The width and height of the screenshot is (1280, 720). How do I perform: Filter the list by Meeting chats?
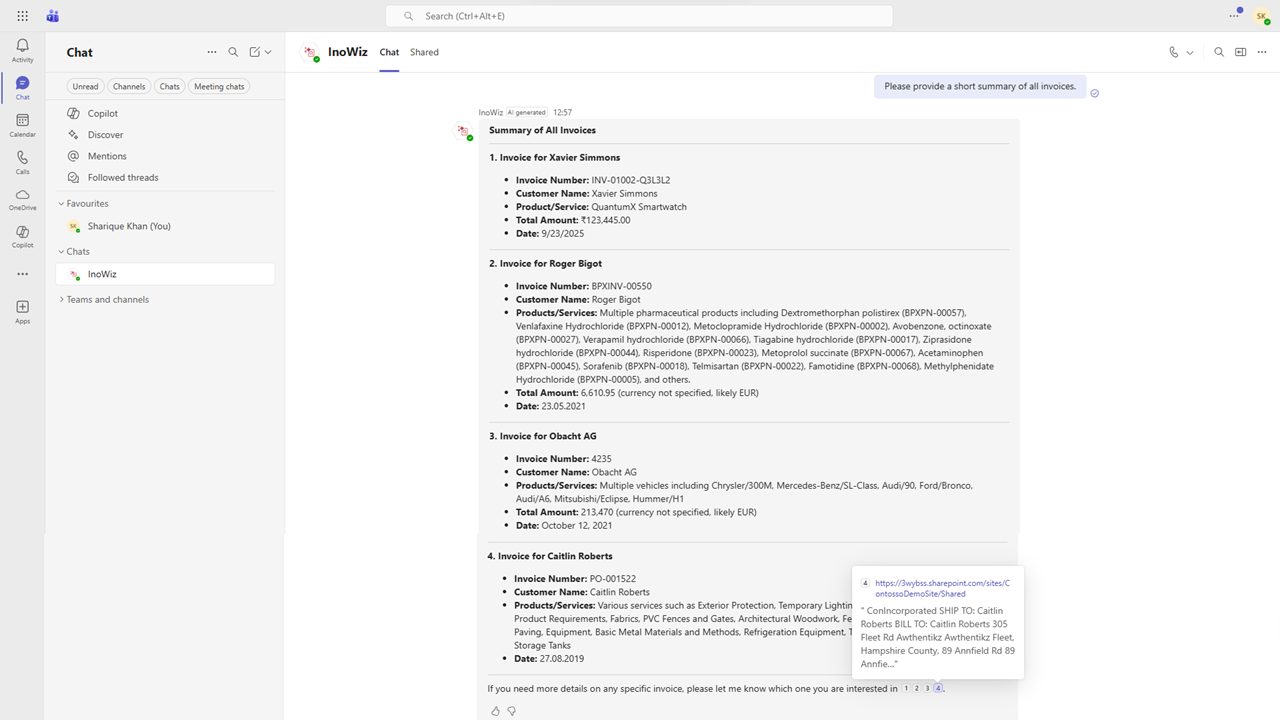[x=218, y=86]
